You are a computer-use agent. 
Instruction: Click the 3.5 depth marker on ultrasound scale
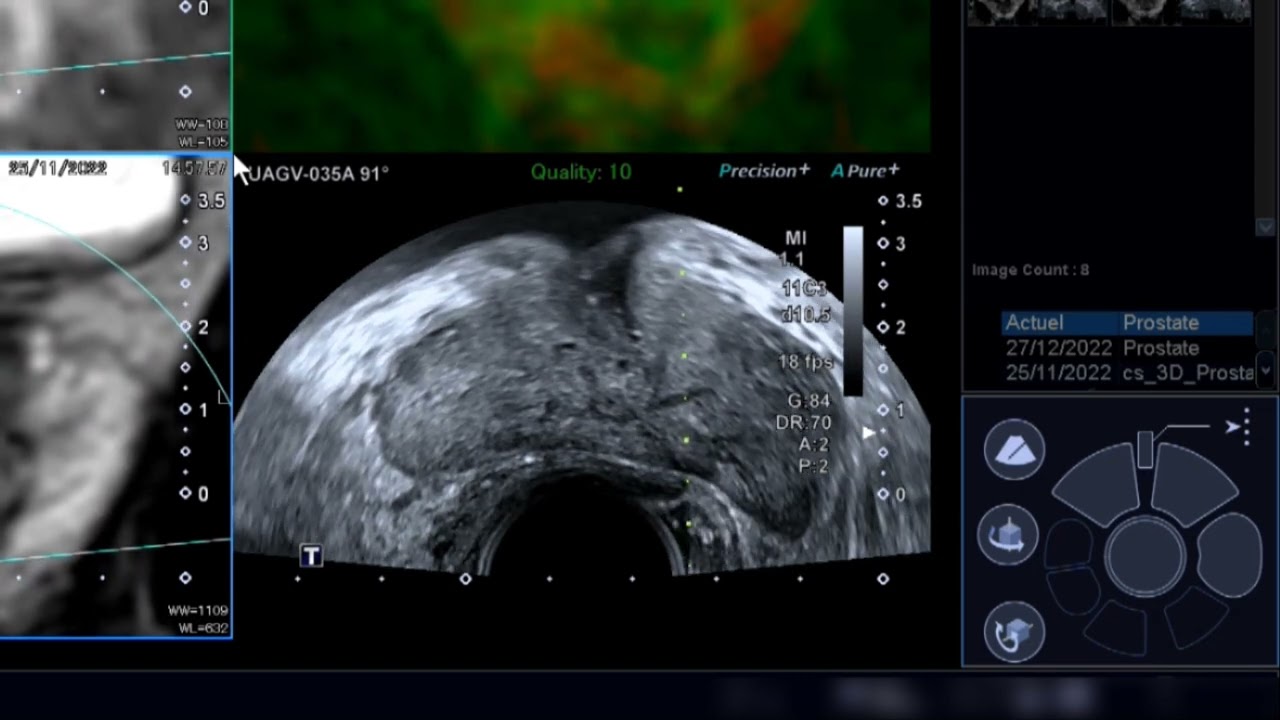[908, 201]
